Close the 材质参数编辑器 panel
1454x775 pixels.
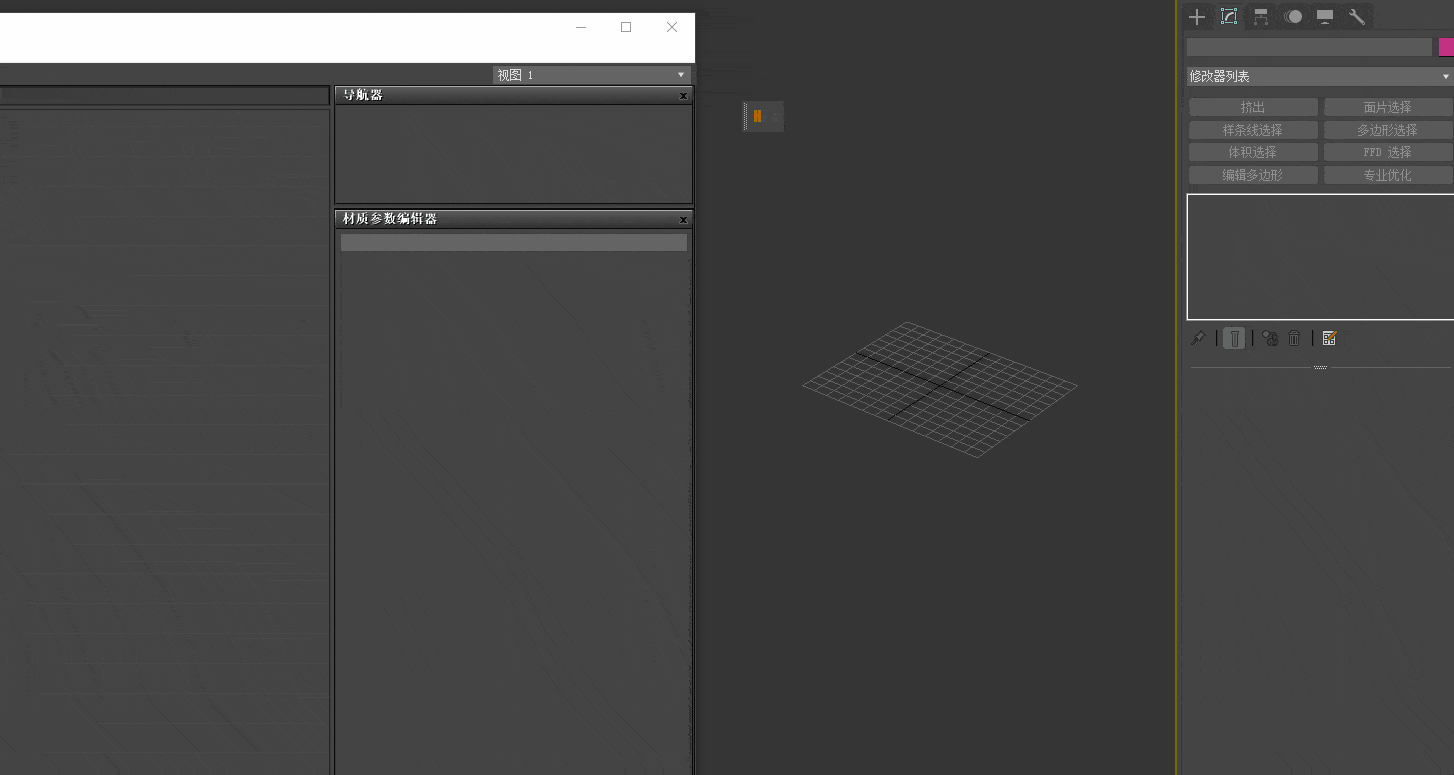(x=683, y=220)
